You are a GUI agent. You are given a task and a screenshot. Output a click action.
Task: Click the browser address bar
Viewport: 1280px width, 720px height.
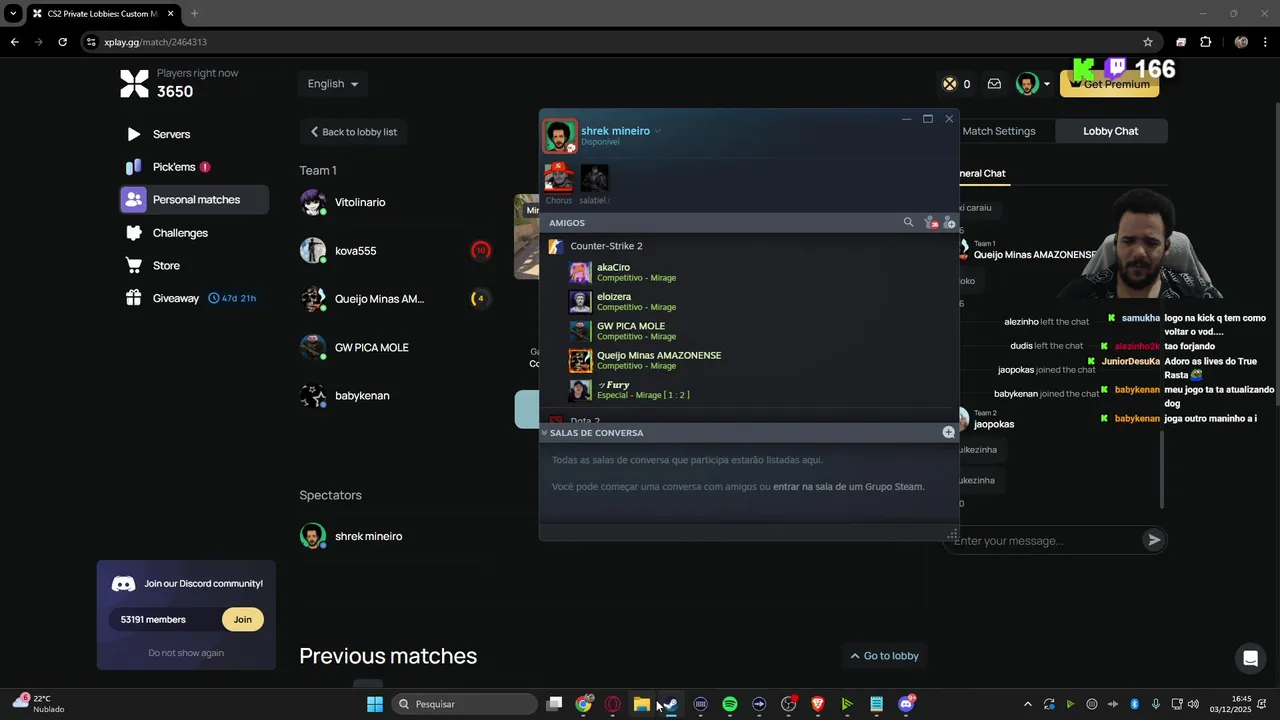(620, 42)
